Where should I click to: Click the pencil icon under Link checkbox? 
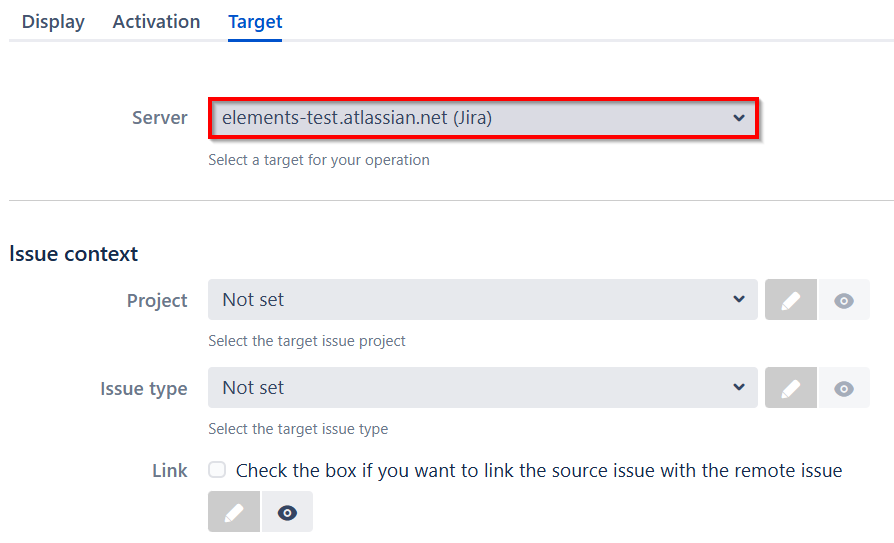(234, 512)
